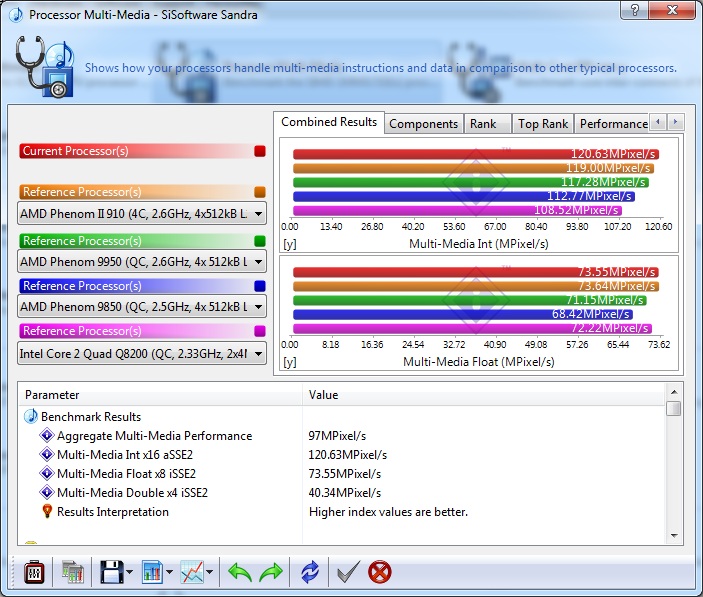Select the Benchmark Results music note icon
The image size is (703, 597).
click(x=30, y=416)
